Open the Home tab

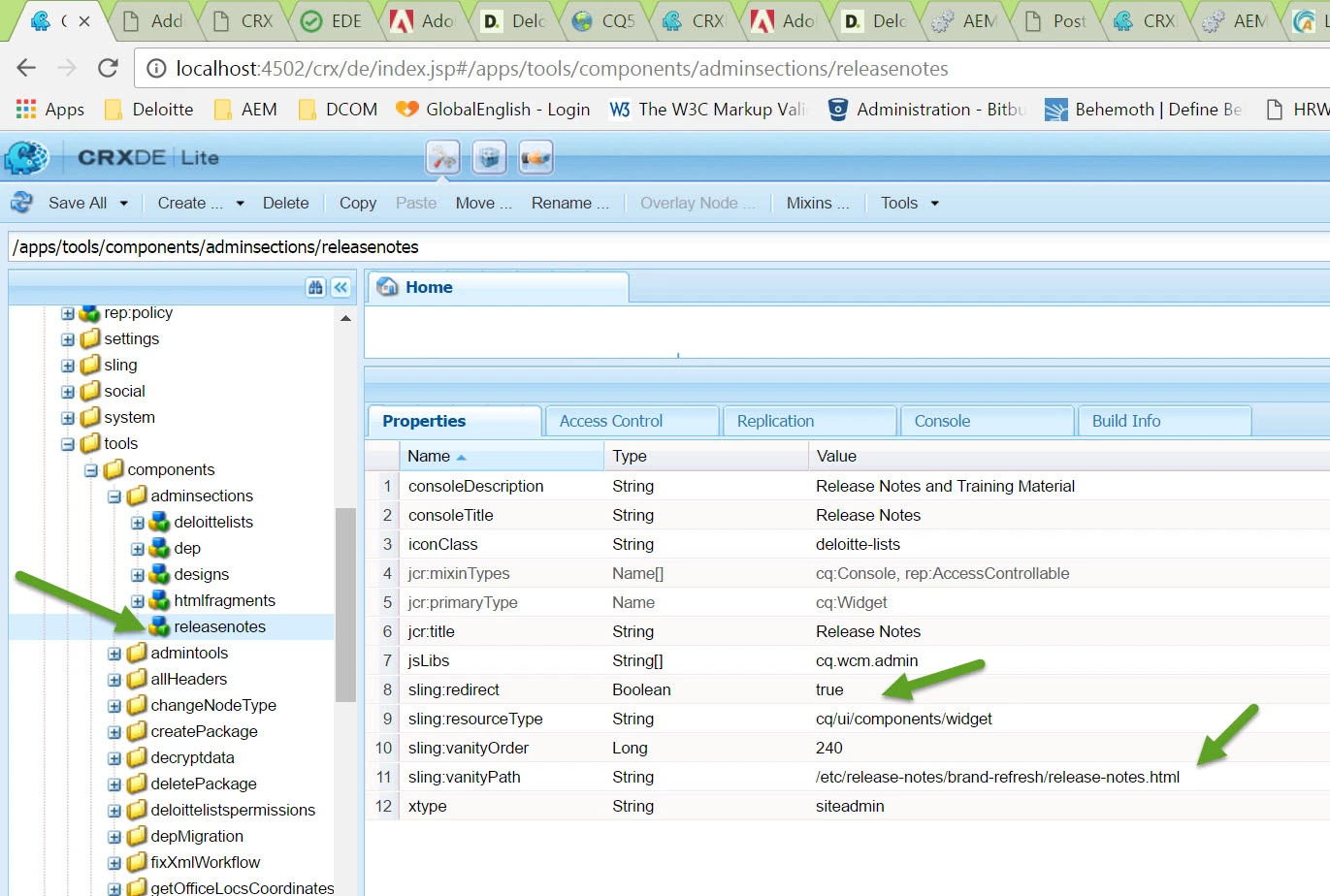click(499, 287)
